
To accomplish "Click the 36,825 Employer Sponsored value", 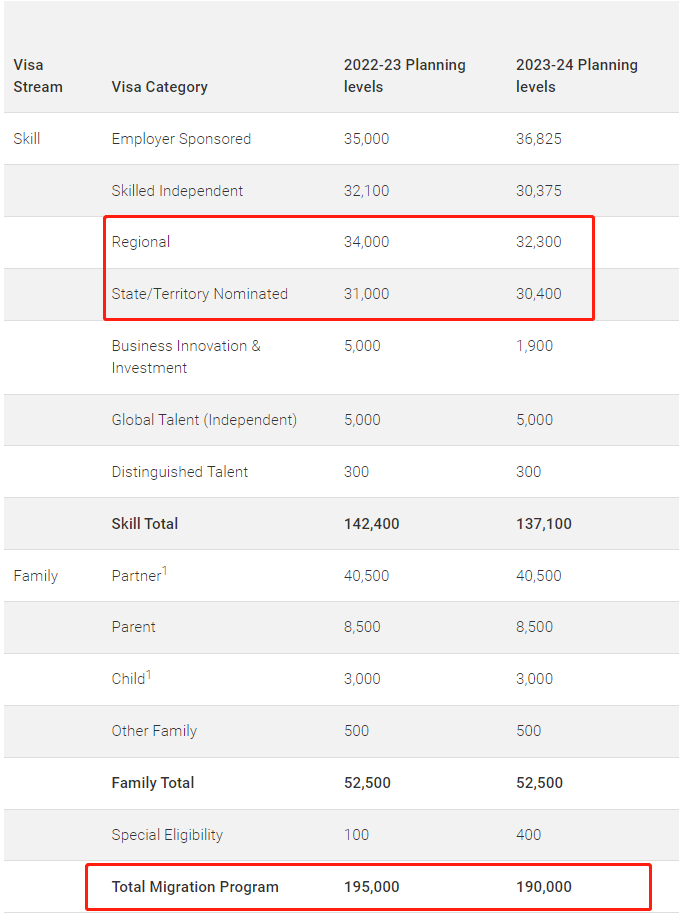I will click(538, 139).
